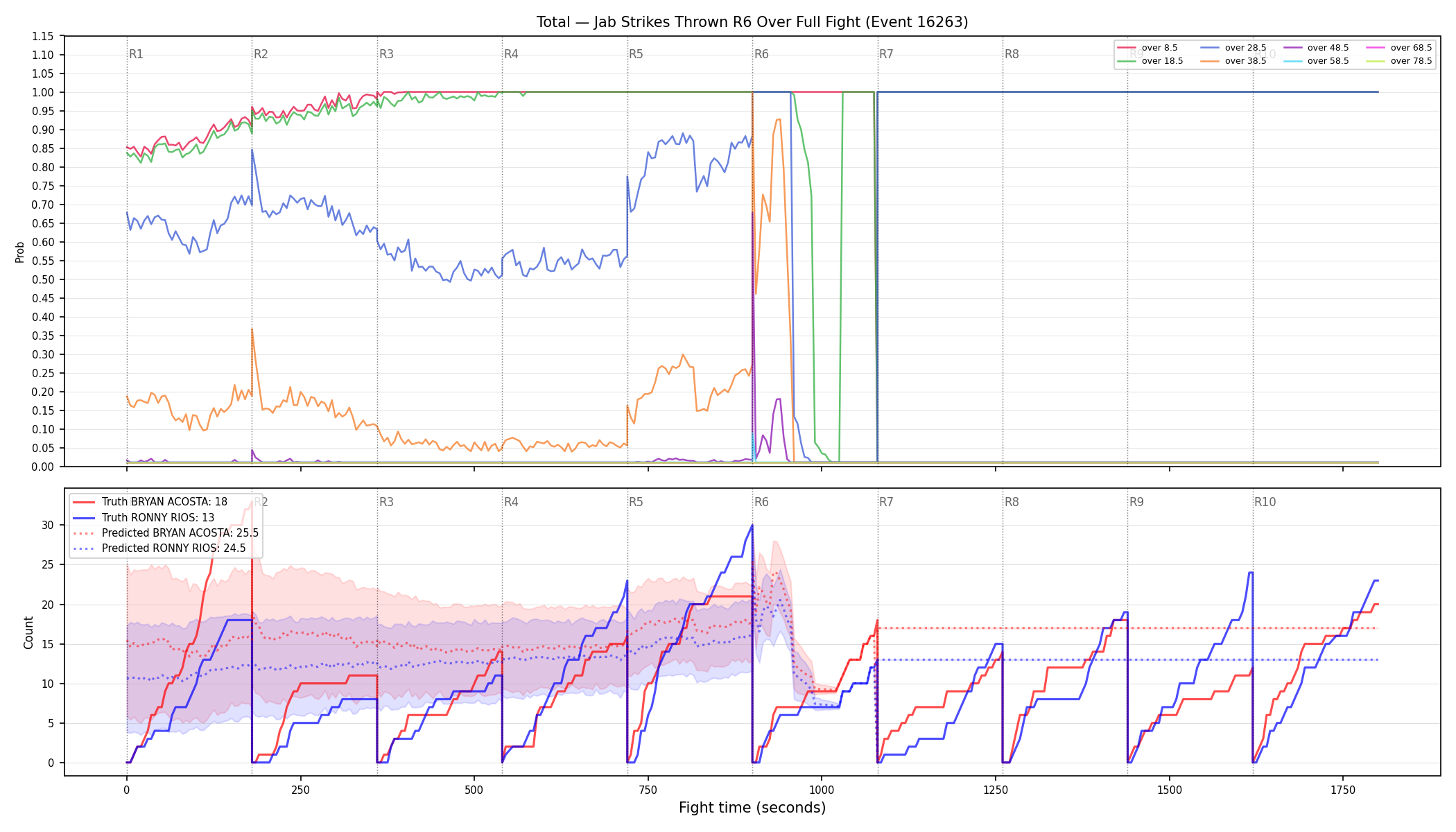Click the R6 round marker in the count chart
1456x832 pixels.
(x=761, y=502)
